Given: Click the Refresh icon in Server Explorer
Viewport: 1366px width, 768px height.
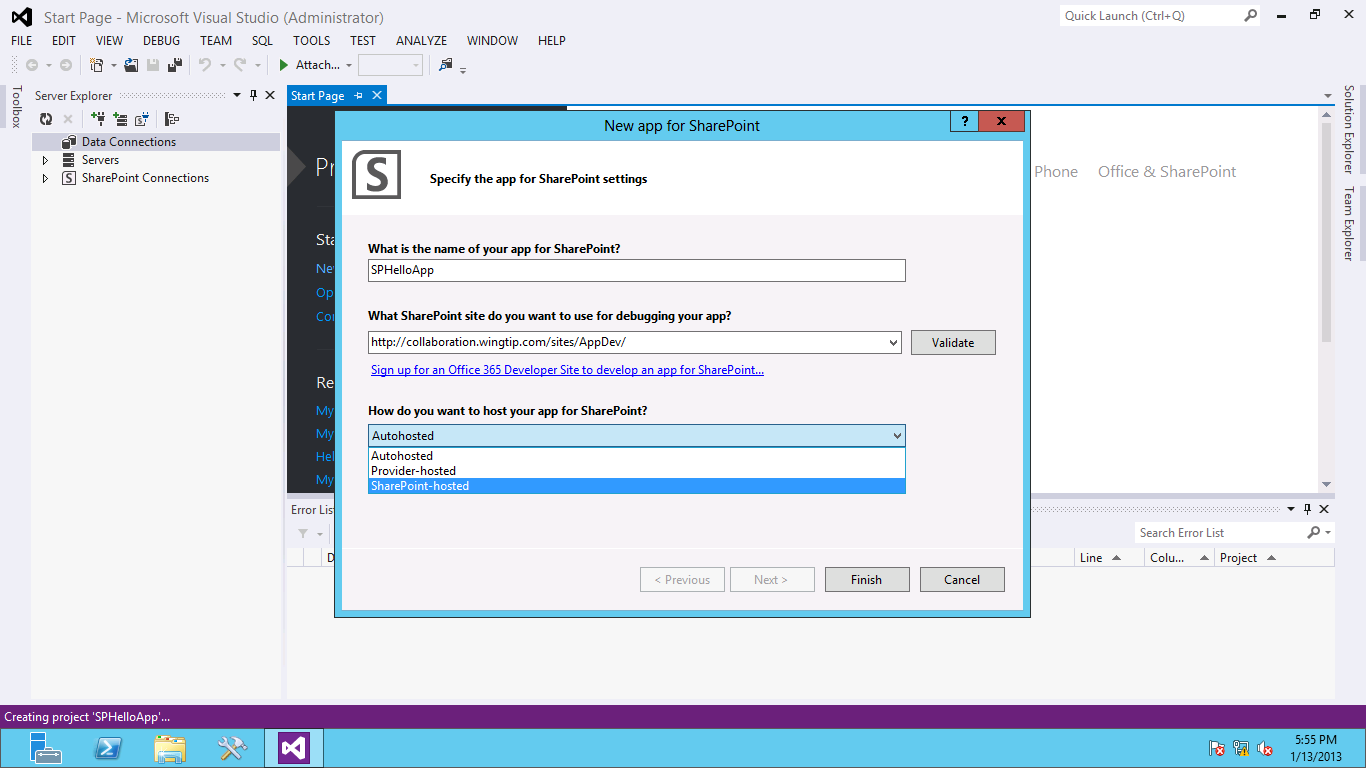Looking at the screenshot, I should pyautogui.click(x=46, y=119).
